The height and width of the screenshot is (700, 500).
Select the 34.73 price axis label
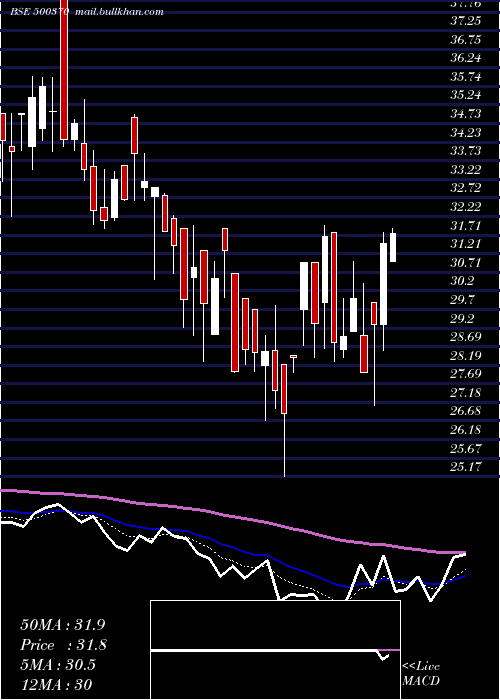pyautogui.click(x=466, y=114)
